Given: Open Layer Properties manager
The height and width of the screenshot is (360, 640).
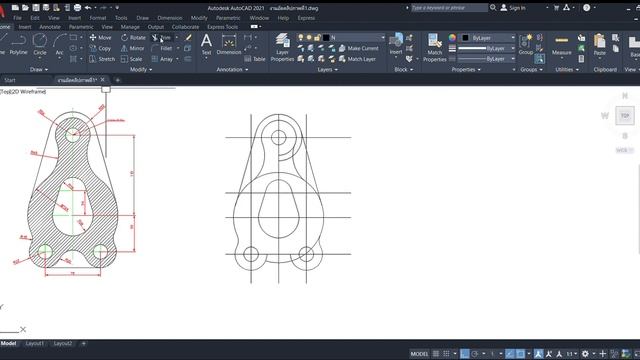Looking at the screenshot, I should tap(282, 47).
